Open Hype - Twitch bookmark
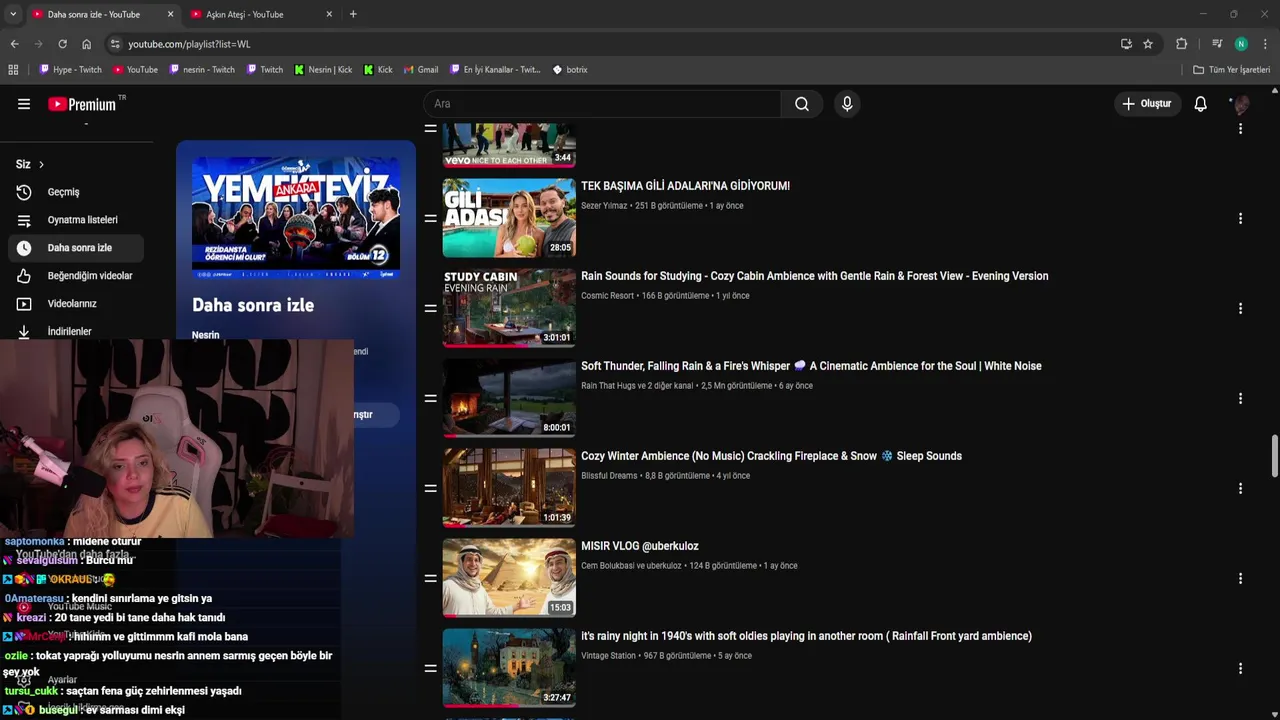The image size is (1280, 720). (70, 70)
